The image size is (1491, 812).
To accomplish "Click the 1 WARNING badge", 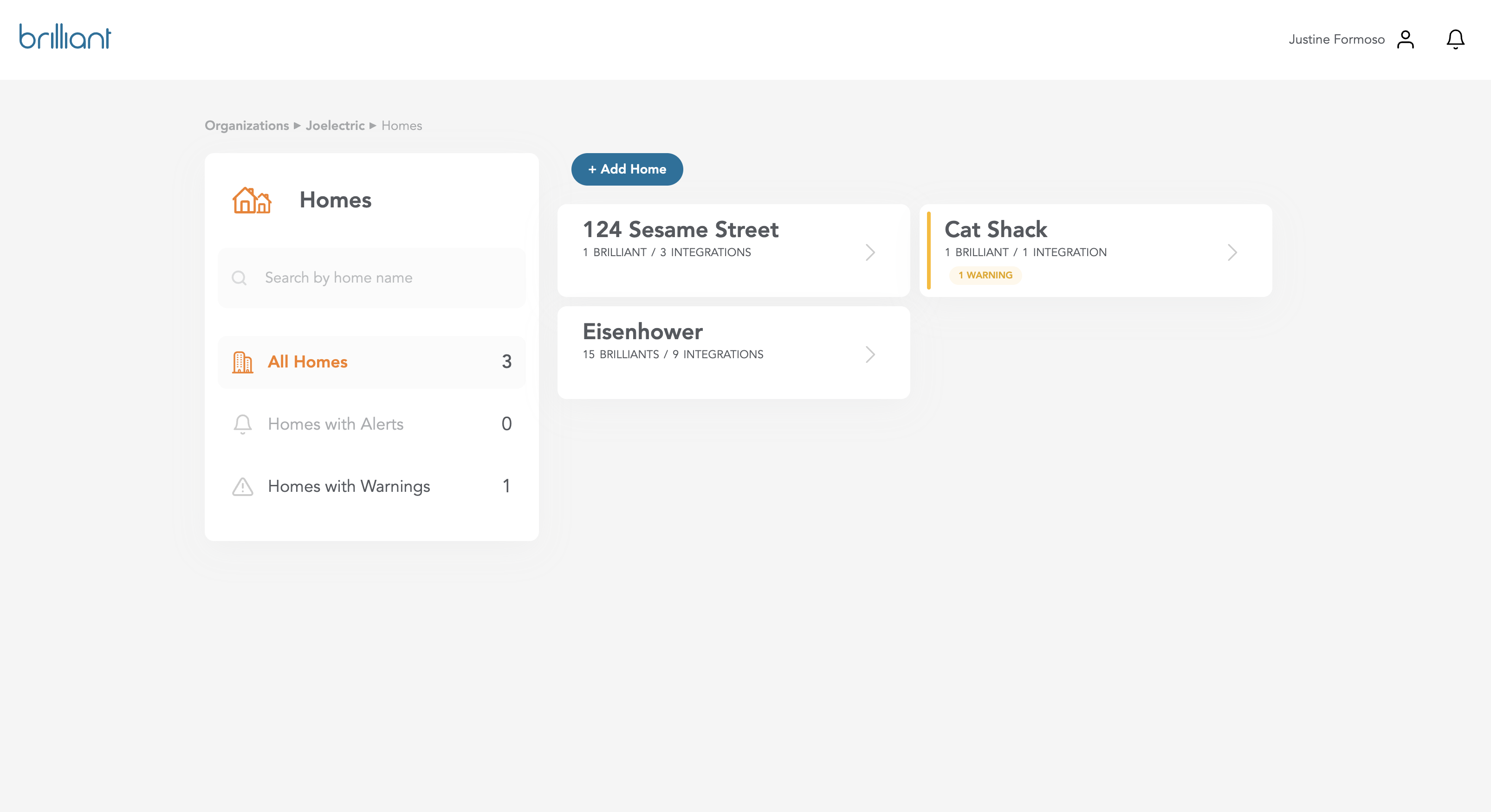I will (985, 276).
